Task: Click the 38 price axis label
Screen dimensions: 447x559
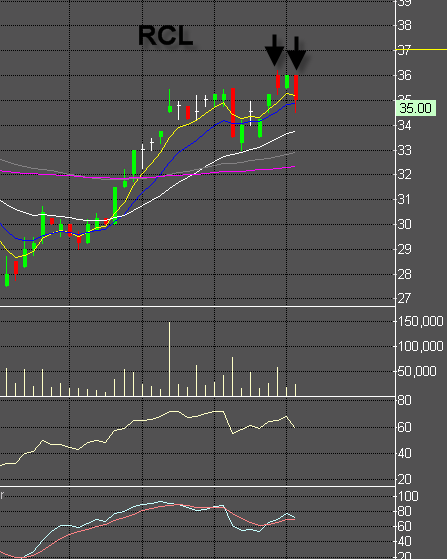Action: 404,25
